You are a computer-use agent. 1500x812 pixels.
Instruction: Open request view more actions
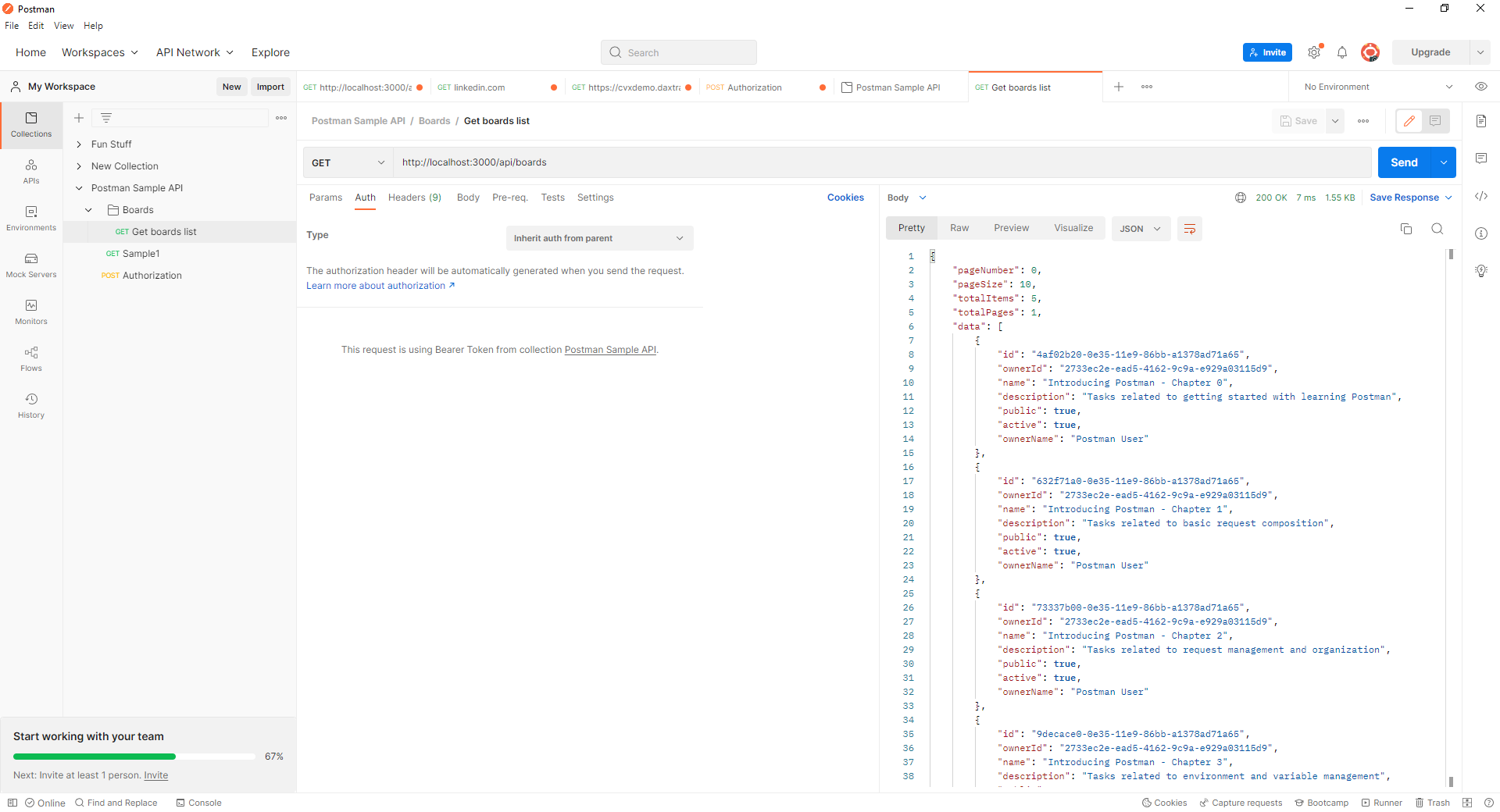coord(1363,121)
